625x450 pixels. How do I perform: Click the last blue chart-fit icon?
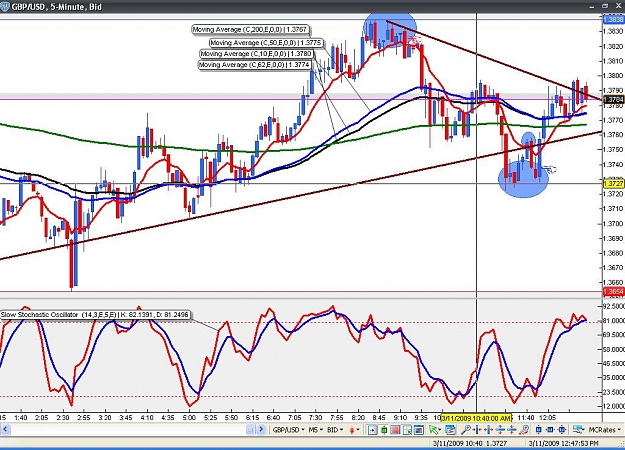562,430
